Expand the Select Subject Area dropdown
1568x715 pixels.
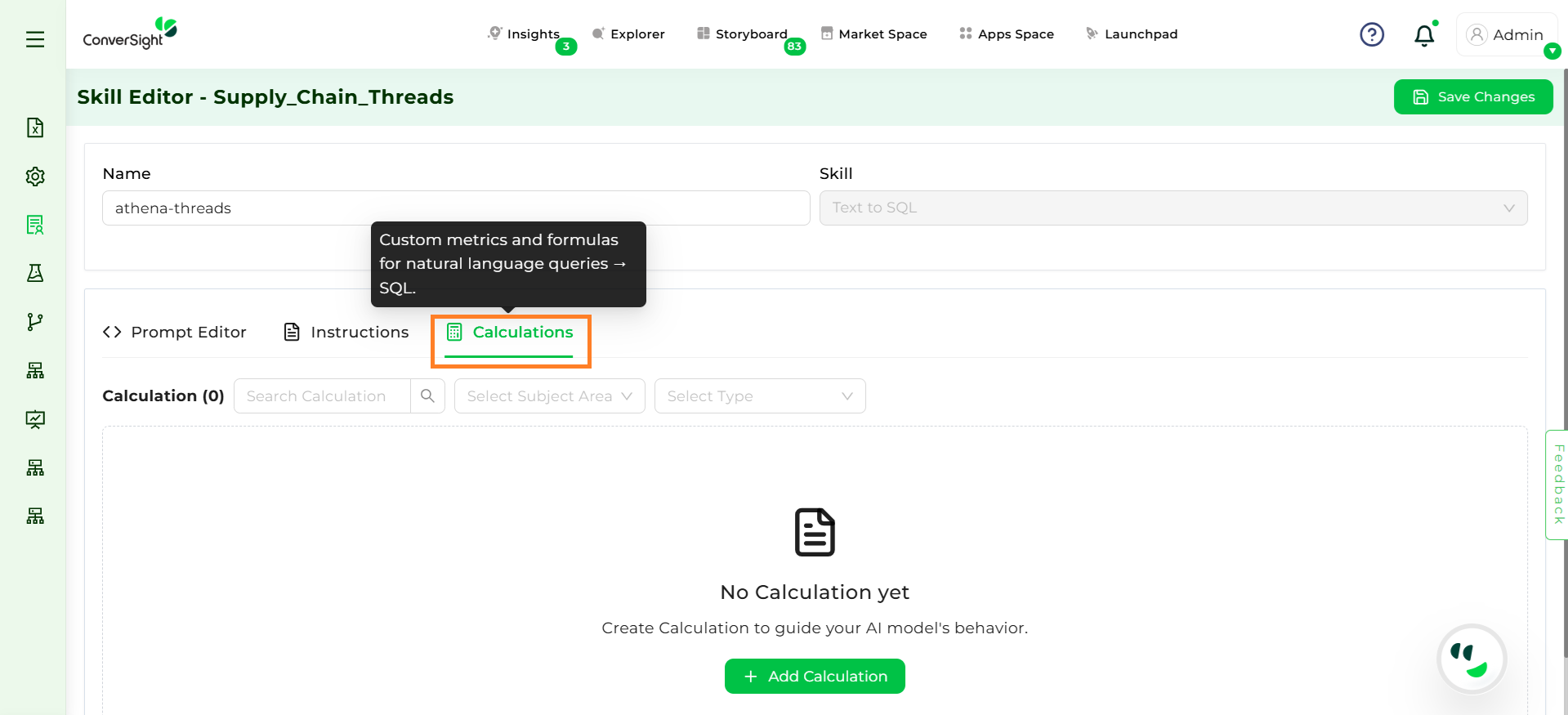click(549, 396)
